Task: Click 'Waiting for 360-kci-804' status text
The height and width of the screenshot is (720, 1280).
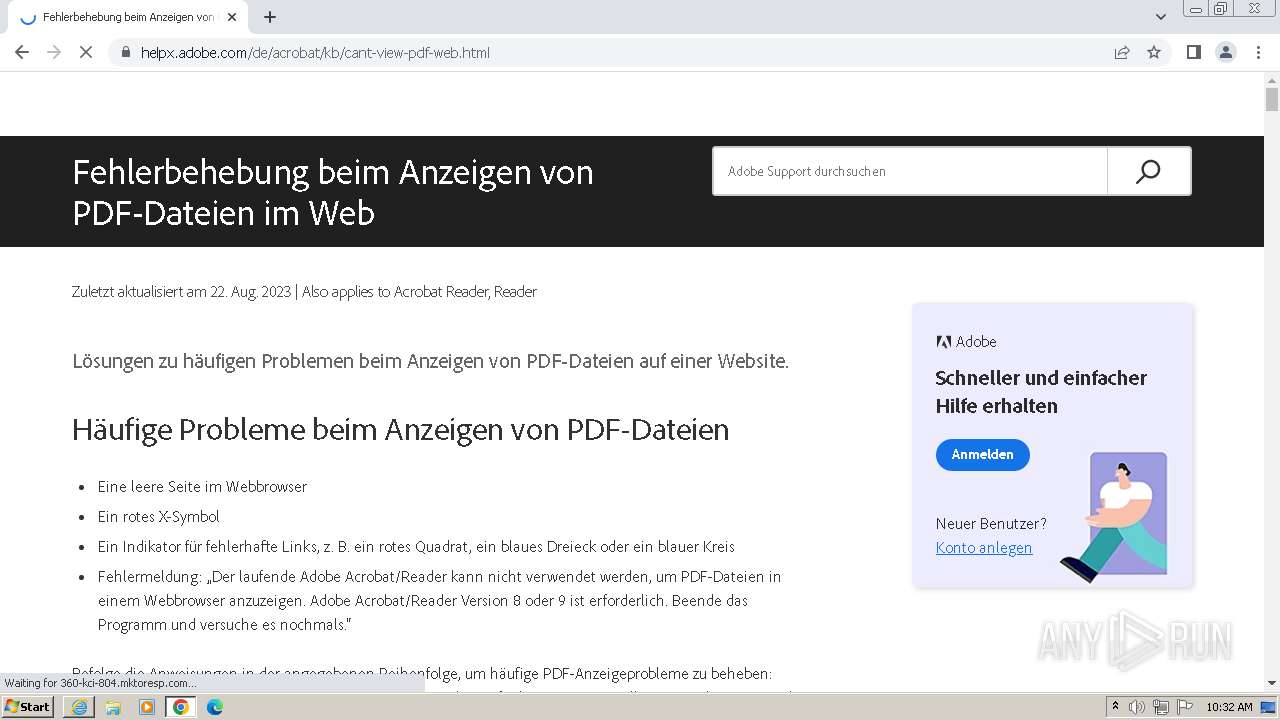Action: click(x=100, y=683)
